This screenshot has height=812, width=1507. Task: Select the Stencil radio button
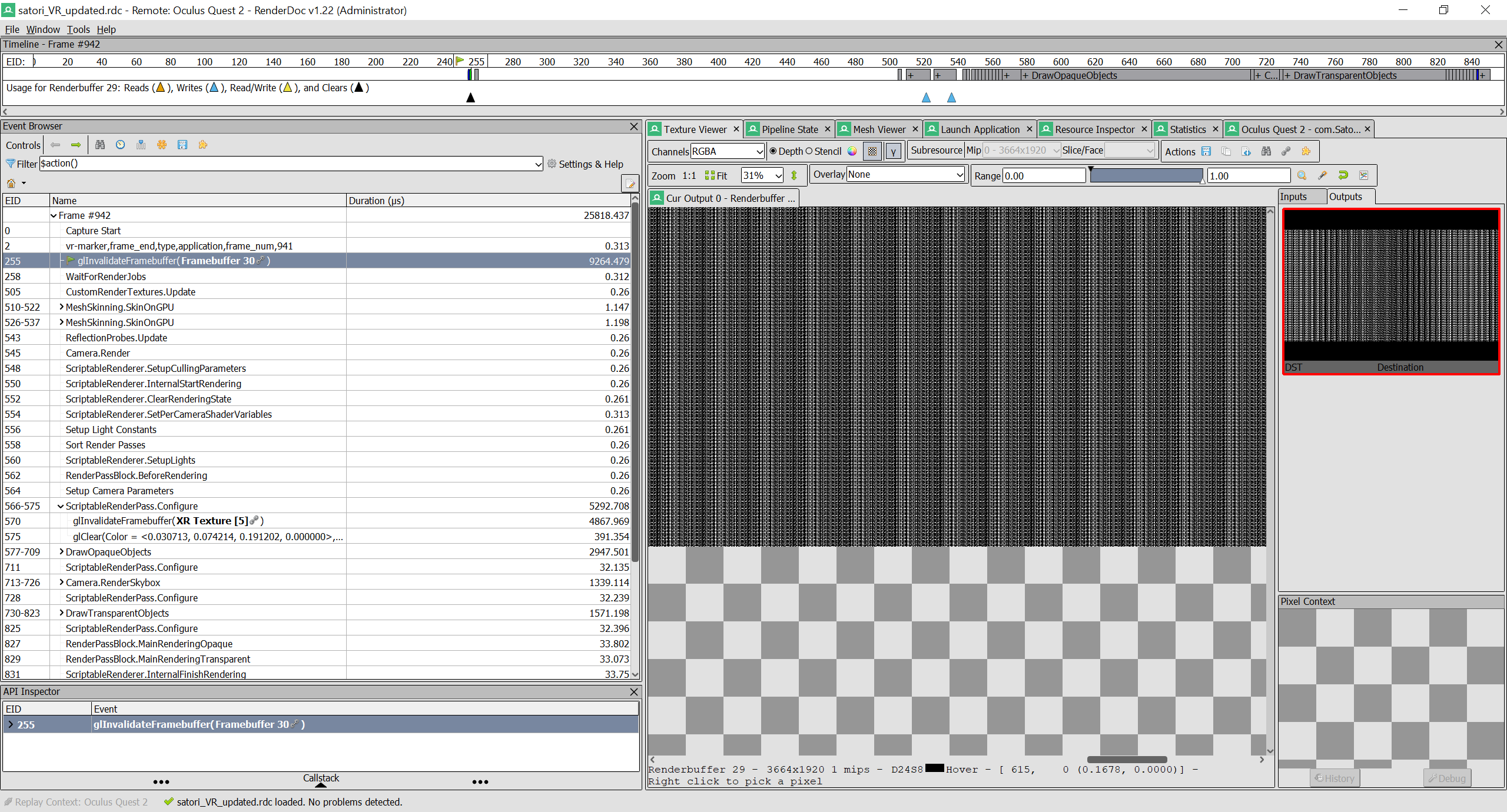[x=809, y=151]
